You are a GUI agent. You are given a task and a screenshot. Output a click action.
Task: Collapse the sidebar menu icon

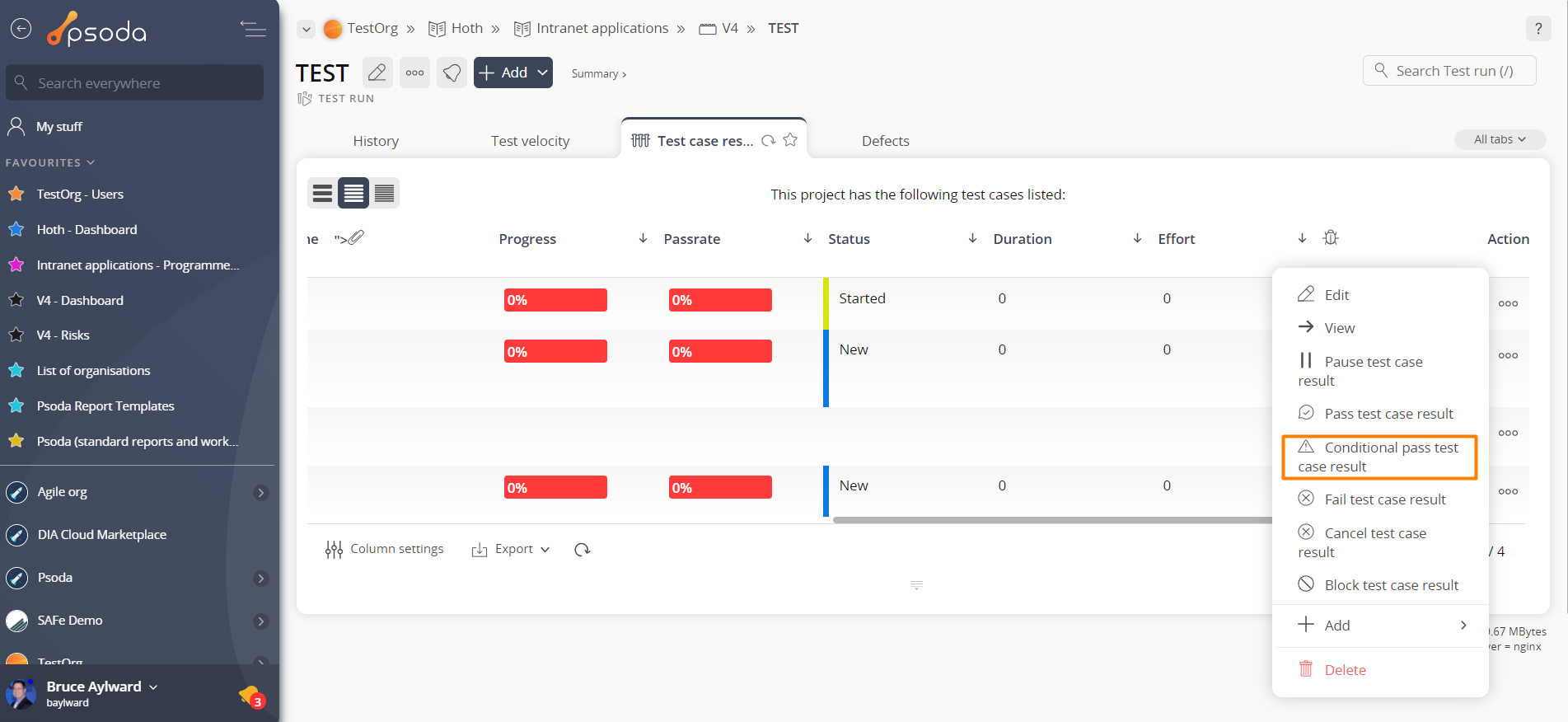[253, 29]
